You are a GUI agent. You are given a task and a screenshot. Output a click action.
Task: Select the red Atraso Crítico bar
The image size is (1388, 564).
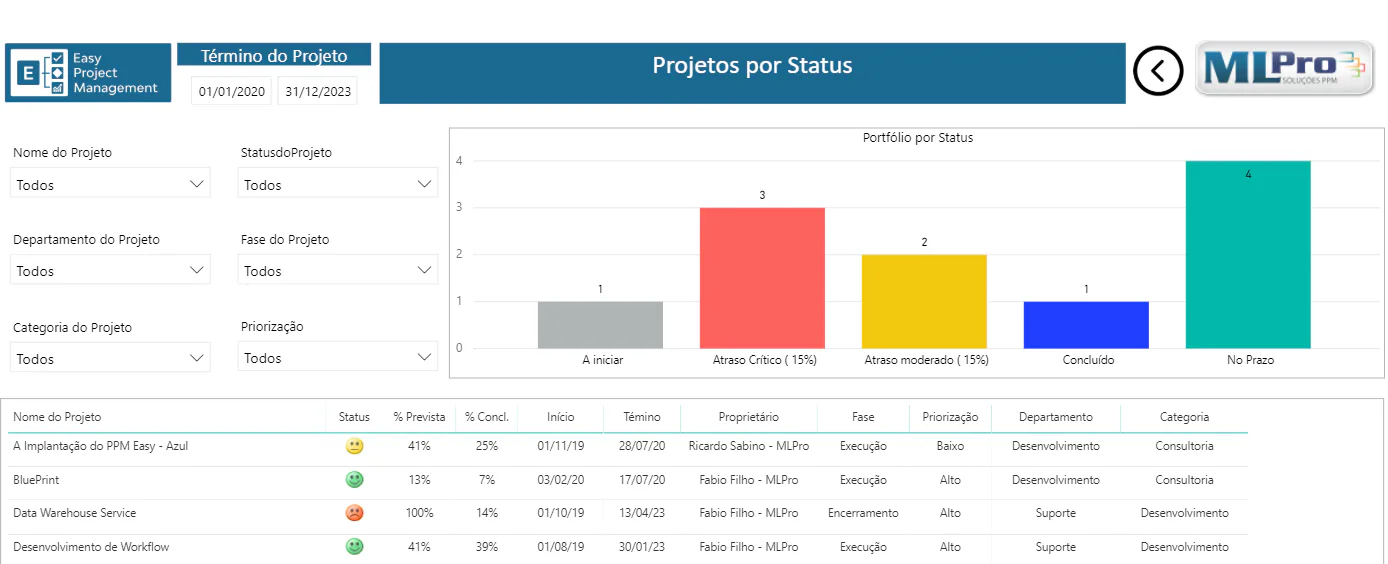tap(762, 278)
